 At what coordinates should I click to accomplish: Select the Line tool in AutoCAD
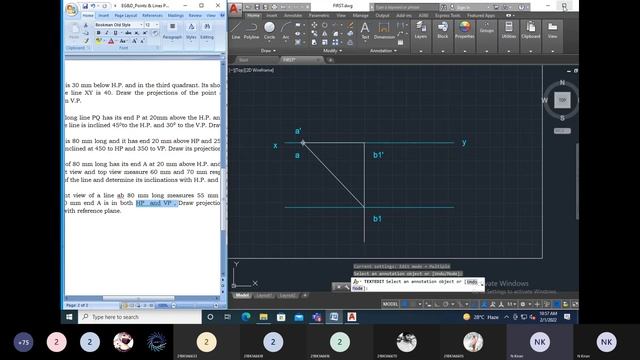click(236, 31)
